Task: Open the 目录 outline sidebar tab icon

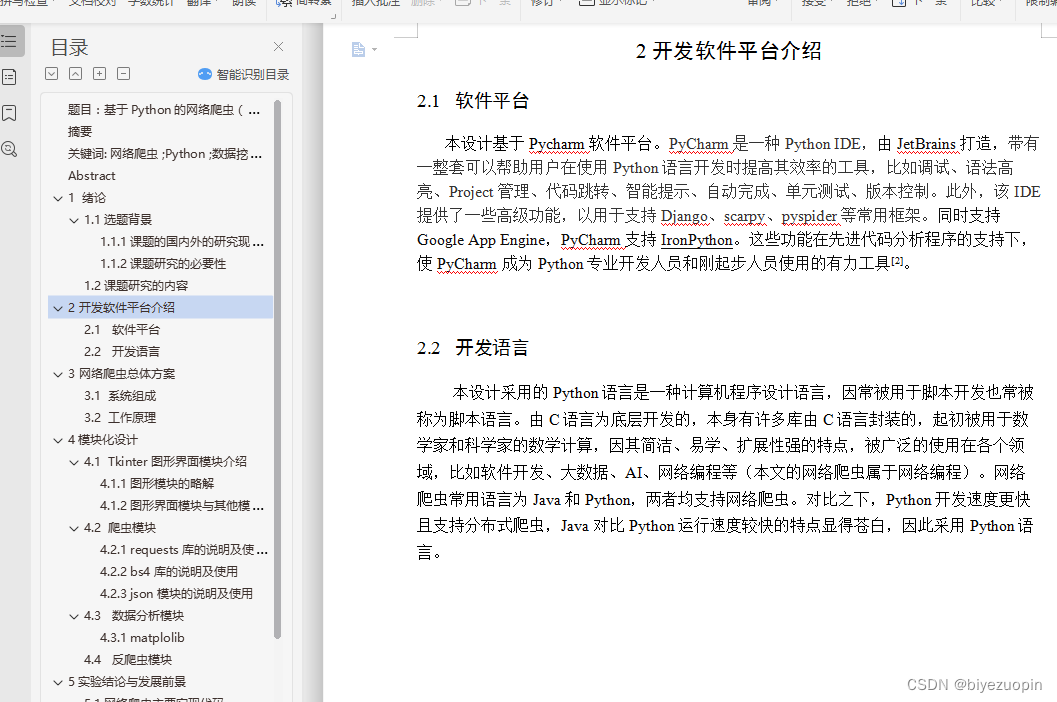Action: 9,41
